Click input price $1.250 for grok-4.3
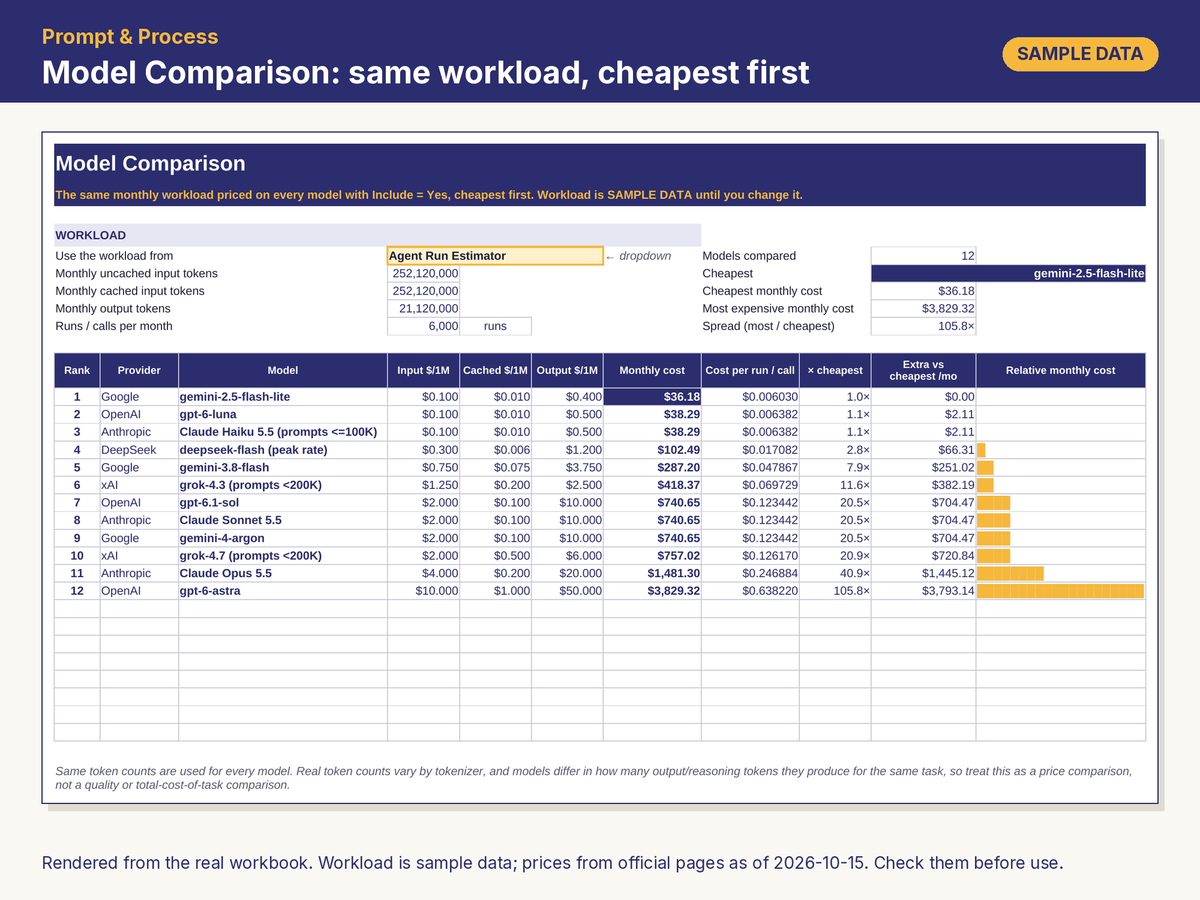This screenshot has height=900, width=1200. click(x=423, y=485)
